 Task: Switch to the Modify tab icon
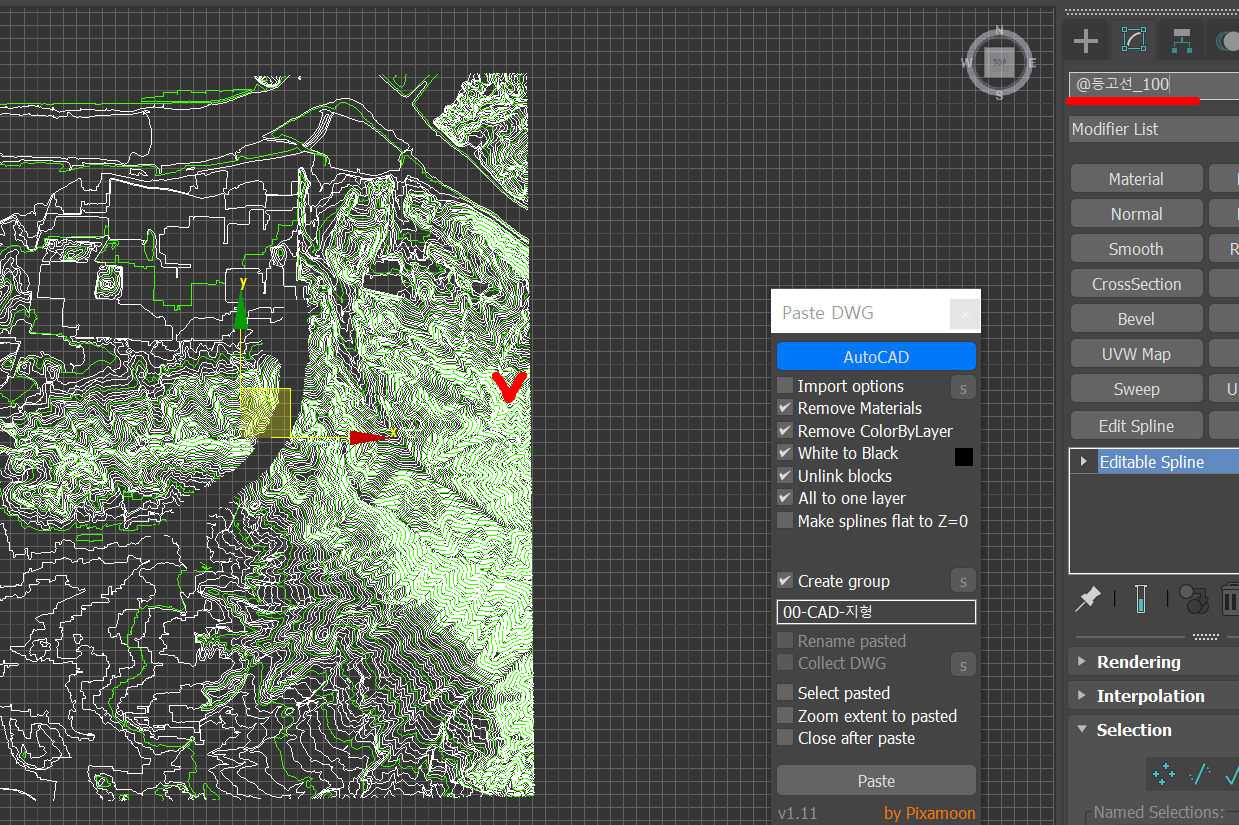1134,41
